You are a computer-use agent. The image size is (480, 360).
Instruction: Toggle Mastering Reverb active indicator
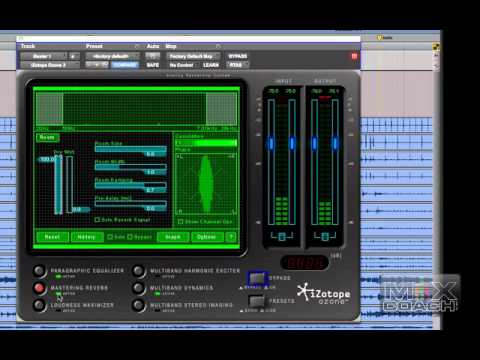58,294
